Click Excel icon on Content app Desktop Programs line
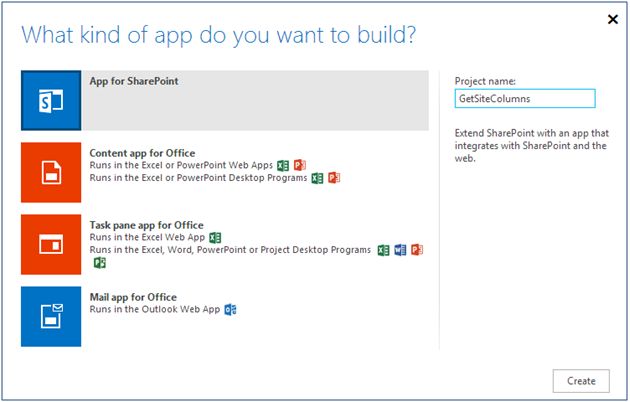The width and height of the screenshot is (630, 402). tap(317, 178)
